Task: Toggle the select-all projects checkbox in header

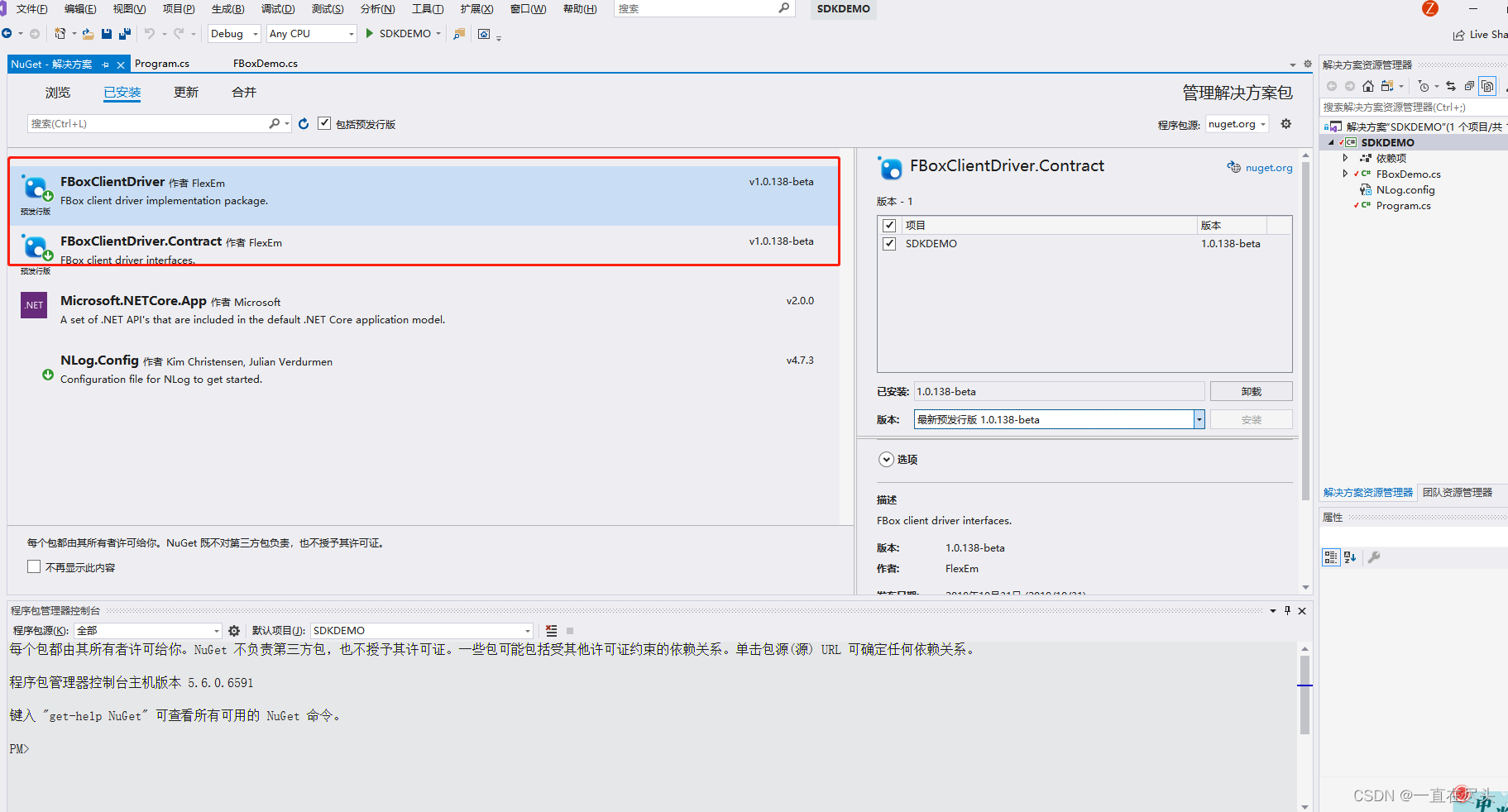Action: pyautogui.click(x=889, y=225)
